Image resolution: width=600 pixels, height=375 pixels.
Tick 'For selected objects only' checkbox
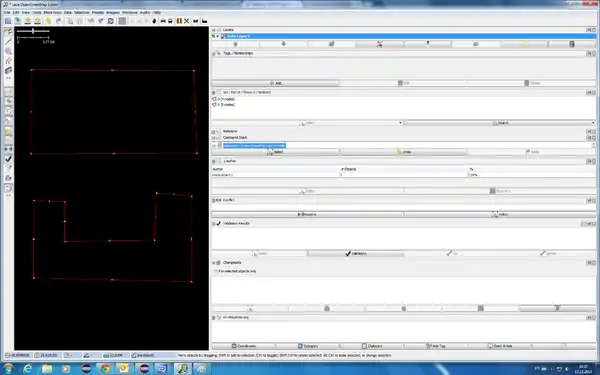pyautogui.click(x=215, y=271)
